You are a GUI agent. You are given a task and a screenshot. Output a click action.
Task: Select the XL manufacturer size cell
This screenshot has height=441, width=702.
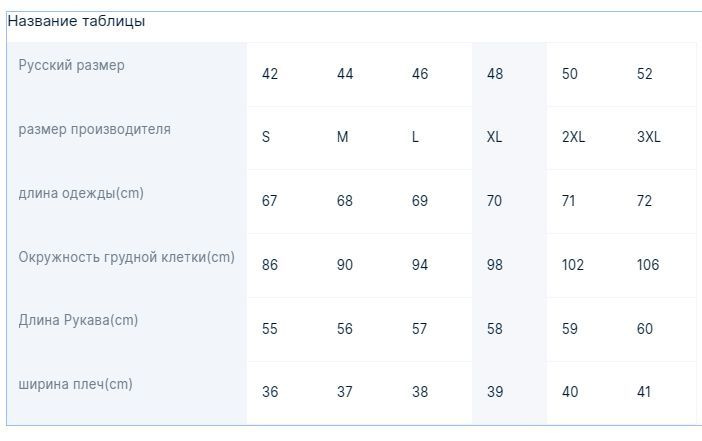point(494,137)
